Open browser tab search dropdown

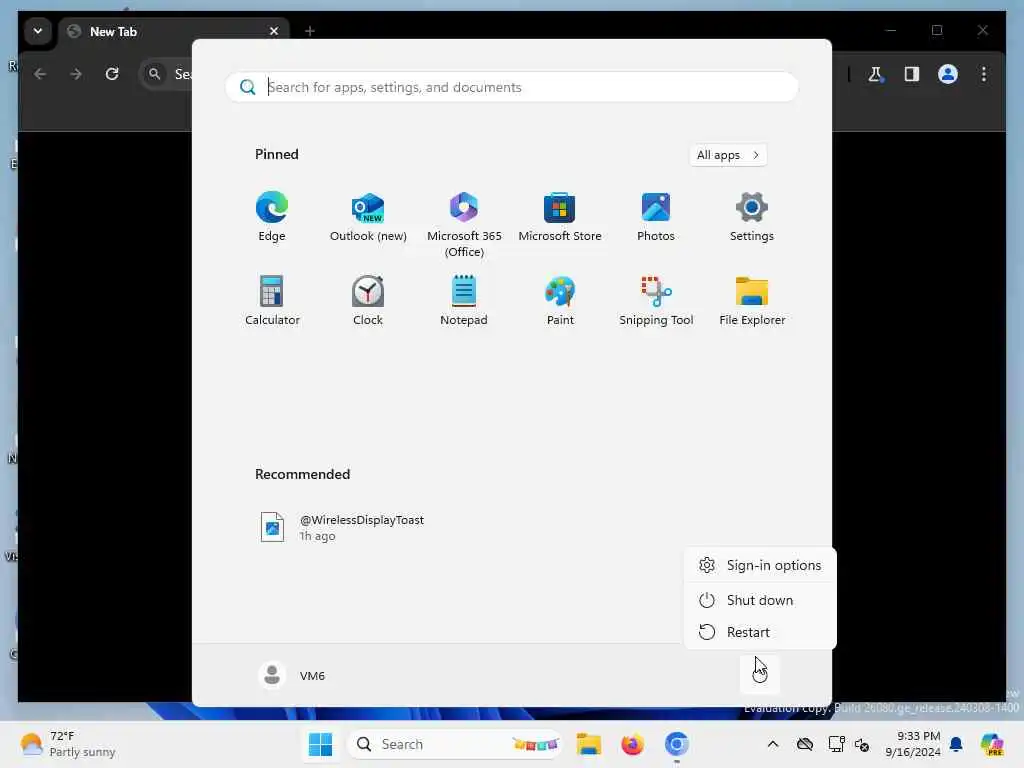(x=38, y=31)
